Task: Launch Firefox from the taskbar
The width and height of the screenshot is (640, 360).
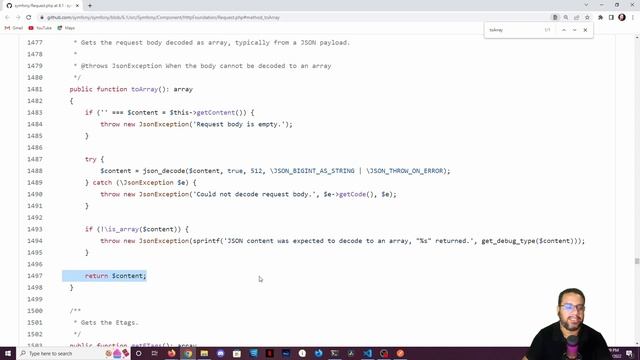Action: (171, 353)
